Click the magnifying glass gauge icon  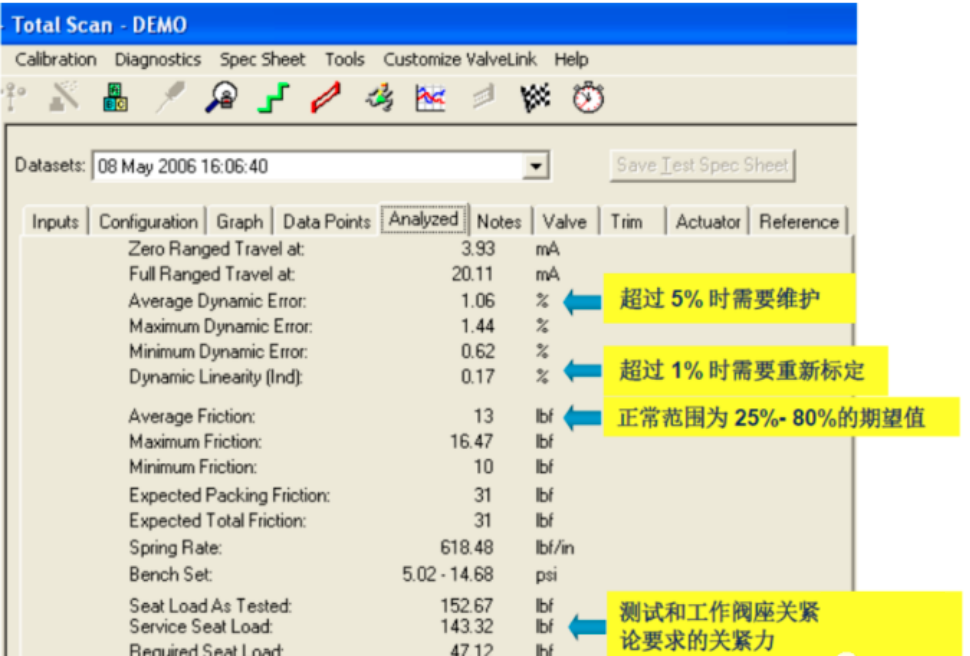pyautogui.click(x=220, y=98)
